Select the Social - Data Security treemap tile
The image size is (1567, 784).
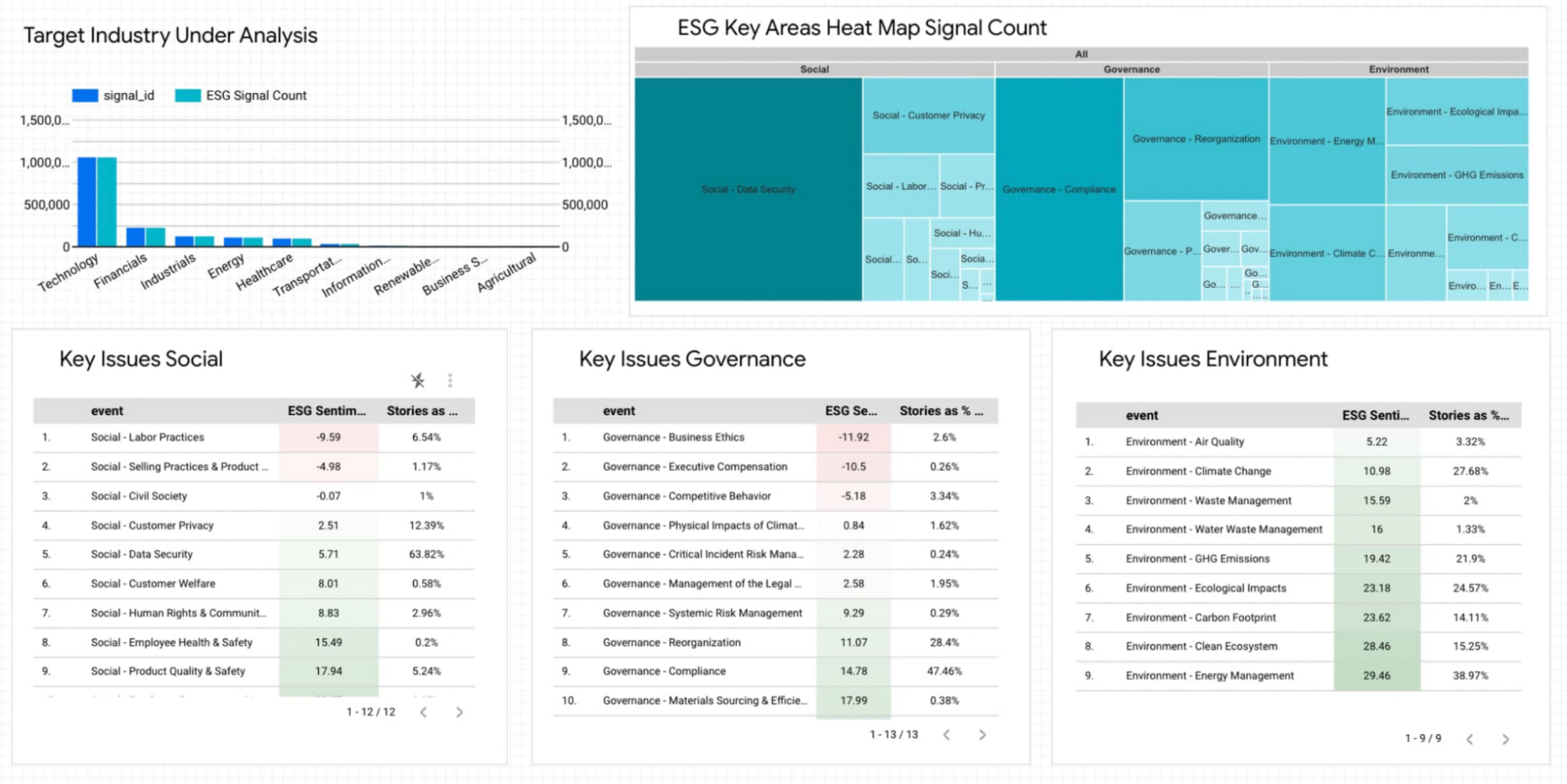pyautogui.click(x=748, y=189)
